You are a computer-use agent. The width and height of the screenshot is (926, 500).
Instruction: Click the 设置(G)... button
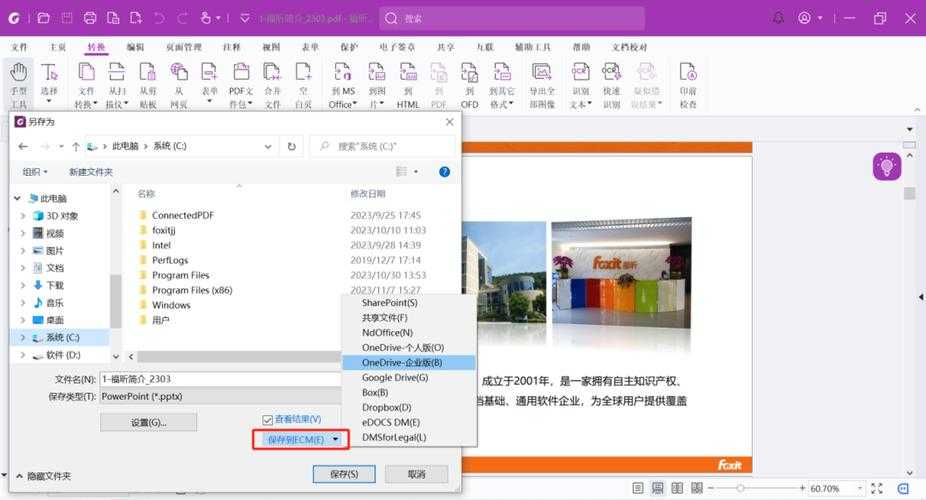tap(148, 423)
